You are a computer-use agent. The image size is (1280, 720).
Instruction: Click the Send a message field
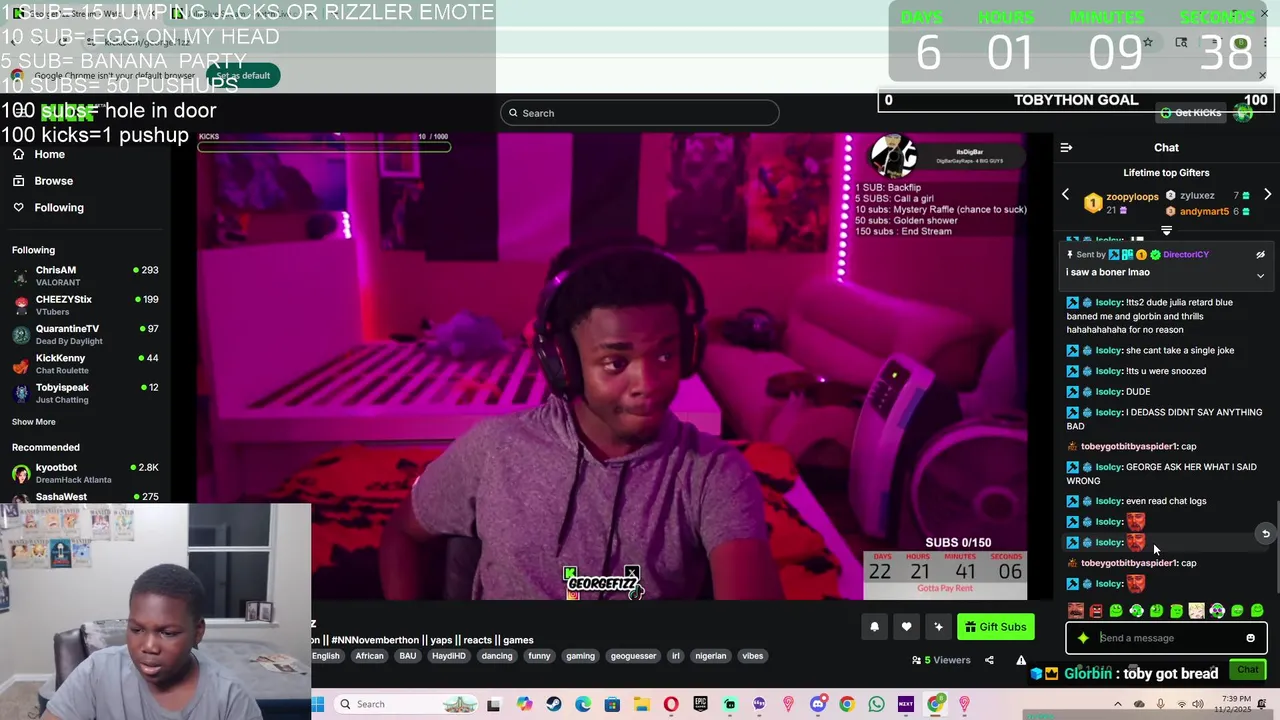coord(1168,638)
